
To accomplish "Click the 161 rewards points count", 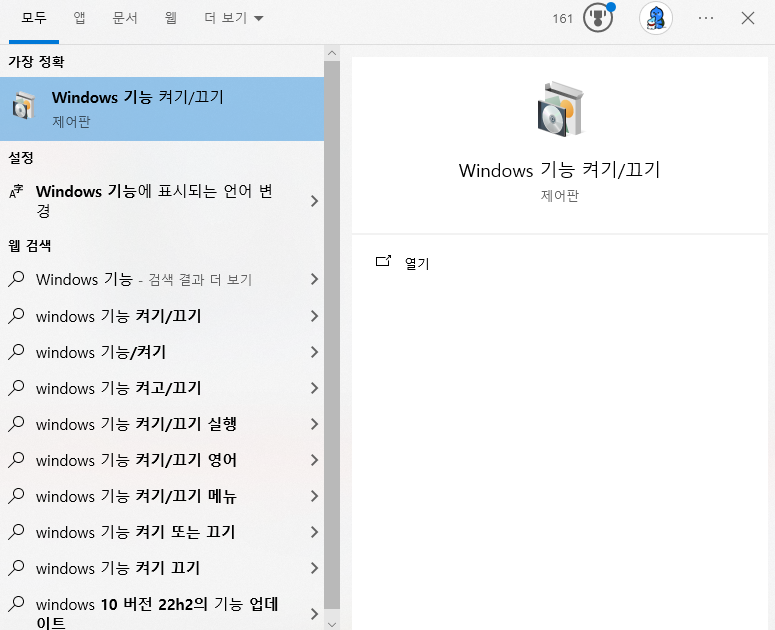I will pyautogui.click(x=562, y=19).
